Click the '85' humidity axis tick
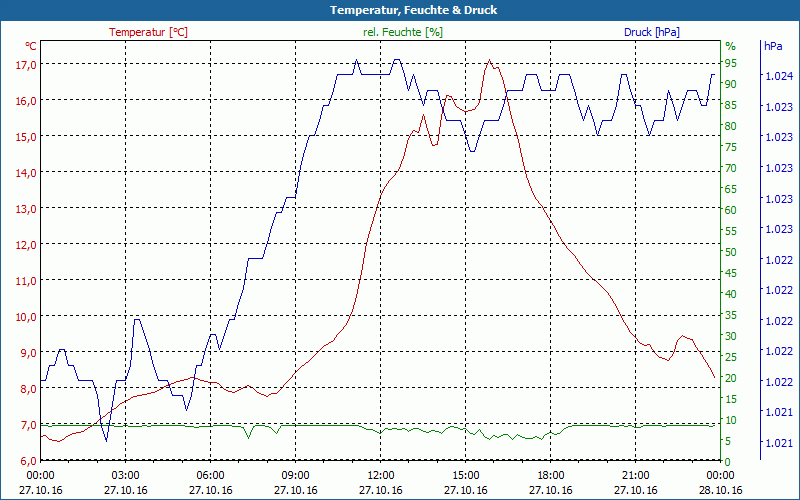Screen dimensions: 800x500 (731, 106)
